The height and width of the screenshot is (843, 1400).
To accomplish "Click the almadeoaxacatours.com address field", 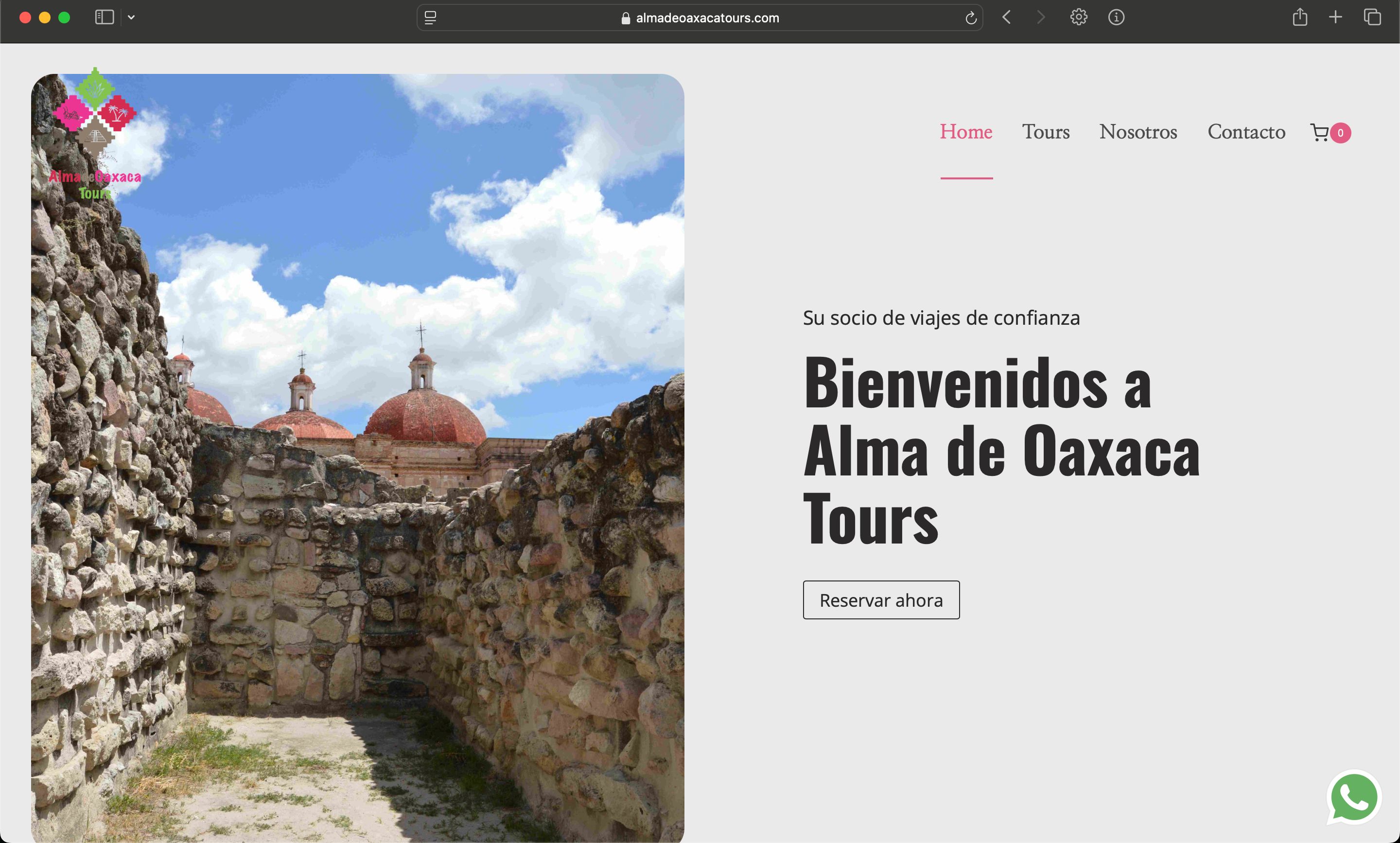I will (x=700, y=18).
